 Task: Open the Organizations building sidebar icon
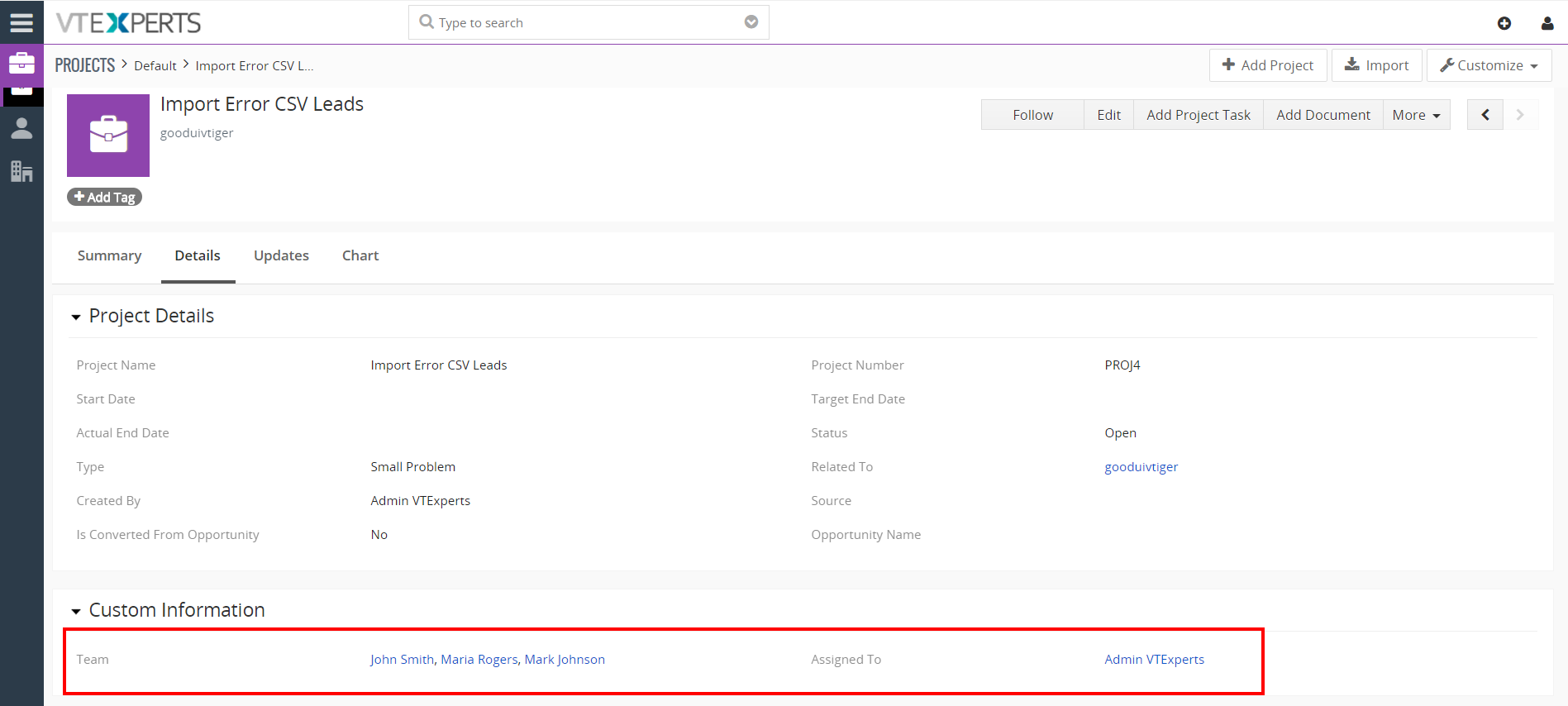[x=21, y=171]
